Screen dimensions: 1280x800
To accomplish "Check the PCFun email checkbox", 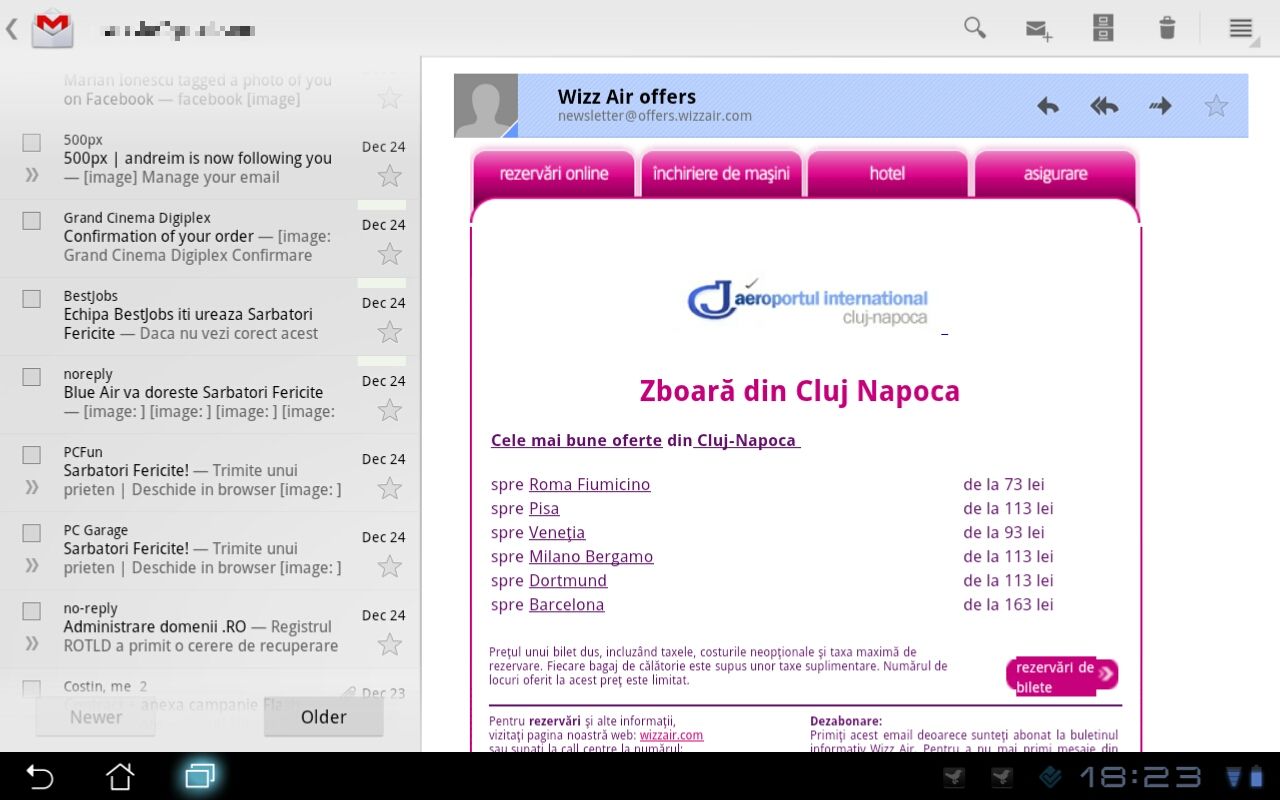I will click(32, 454).
